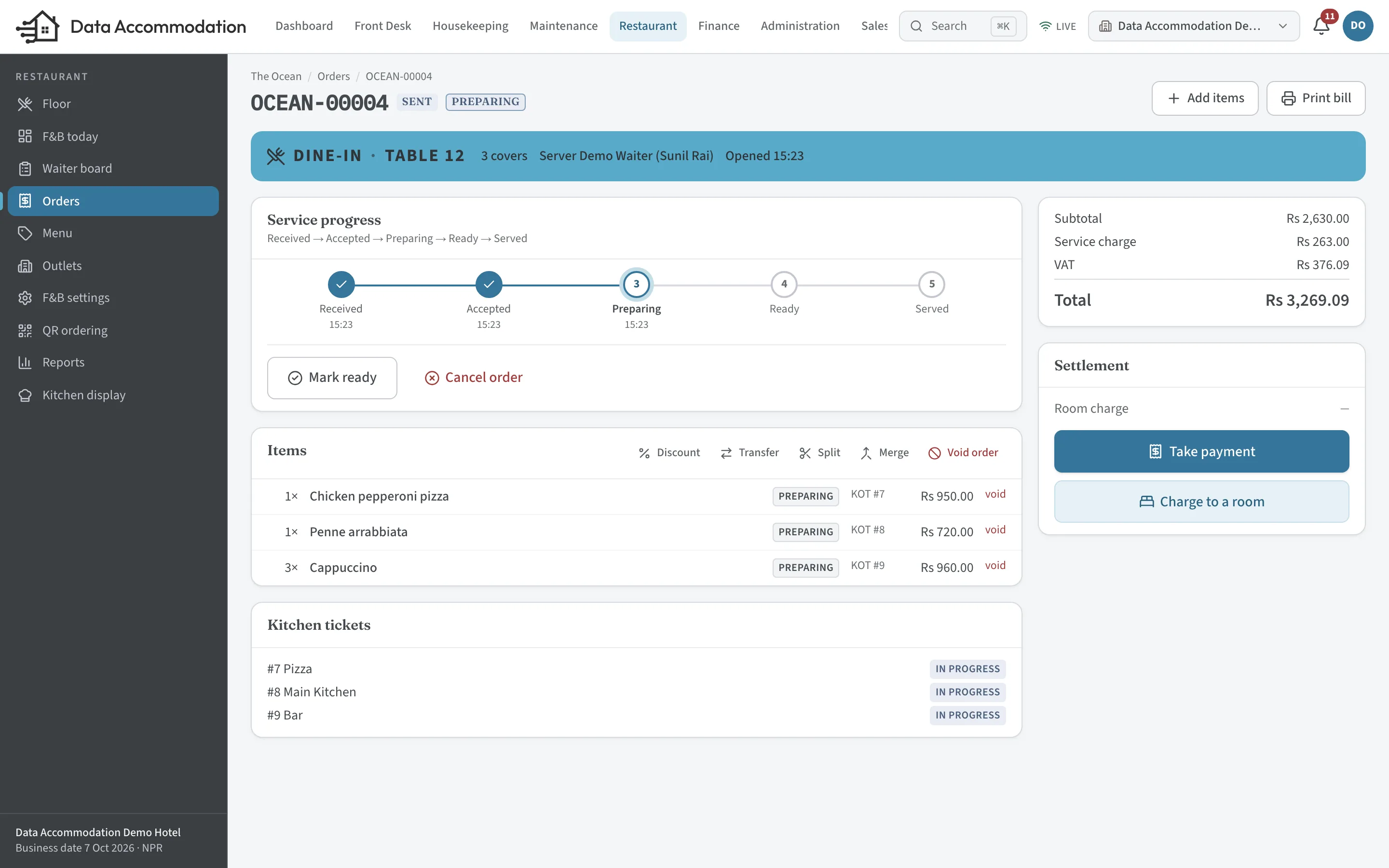The image size is (1389, 868).
Task: Expand the Data Accommodation property dropdown
Action: (1193, 26)
